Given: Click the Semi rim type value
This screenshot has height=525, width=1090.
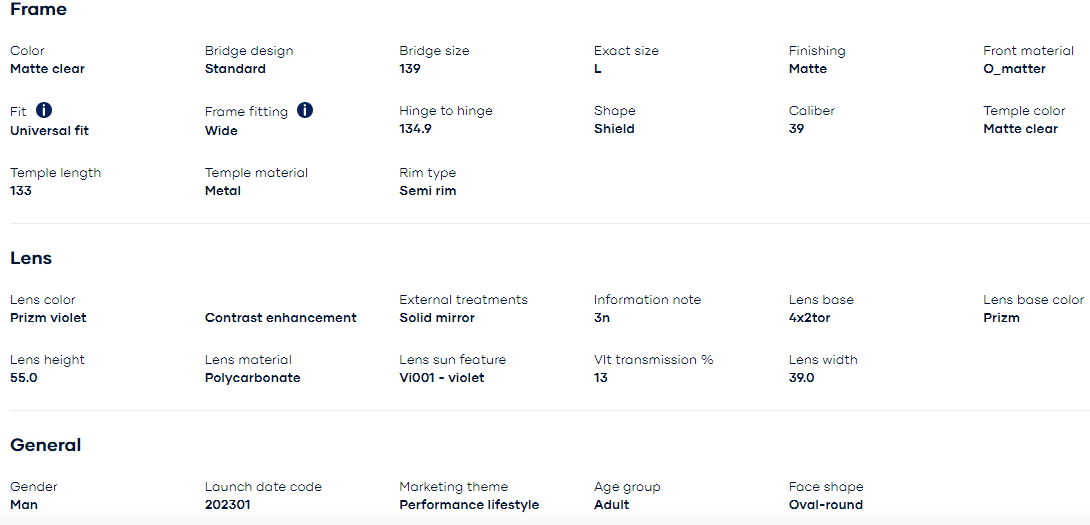Looking at the screenshot, I should [x=427, y=191].
